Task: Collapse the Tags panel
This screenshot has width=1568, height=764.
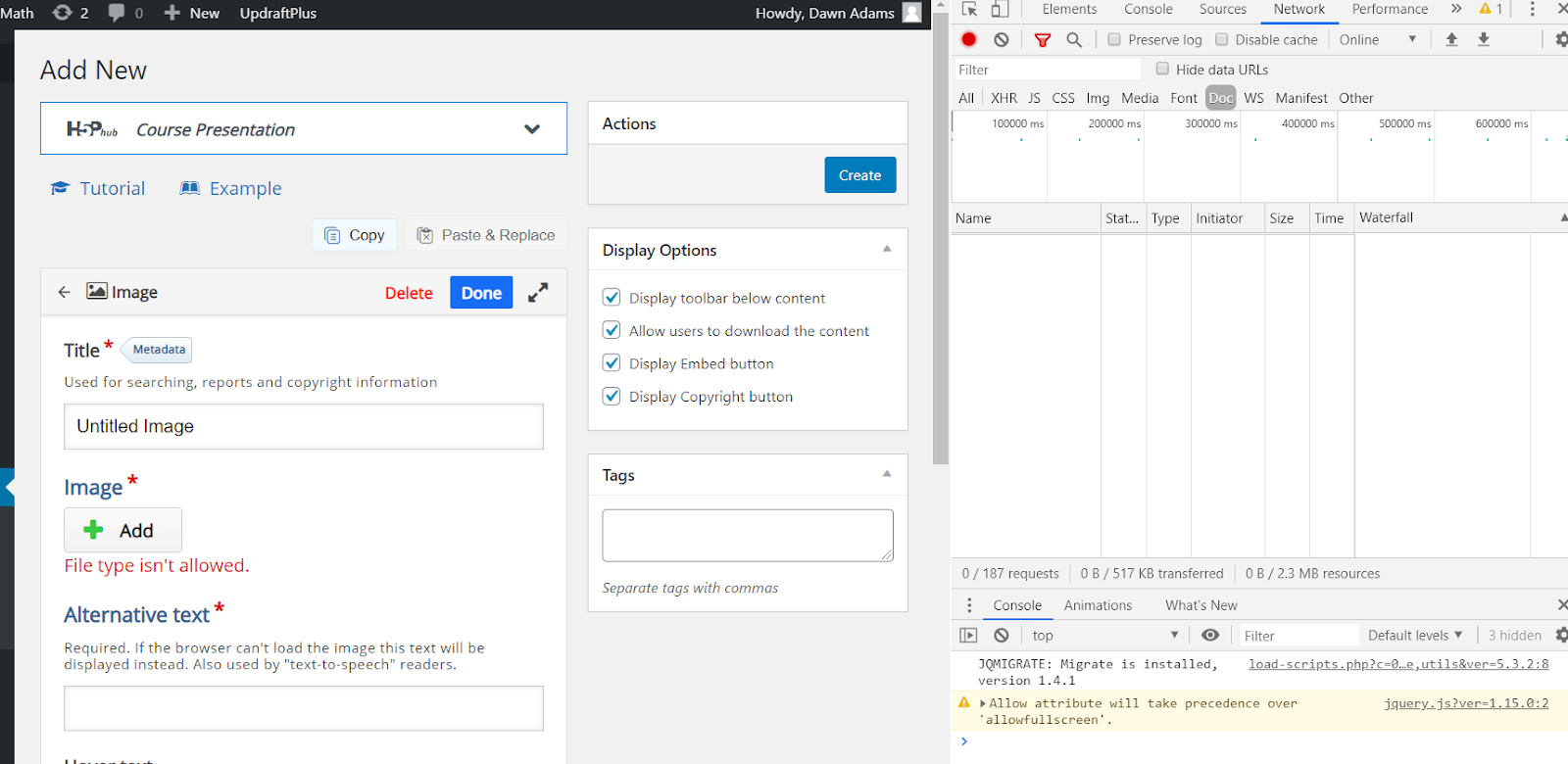Action: tap(887, 474)
